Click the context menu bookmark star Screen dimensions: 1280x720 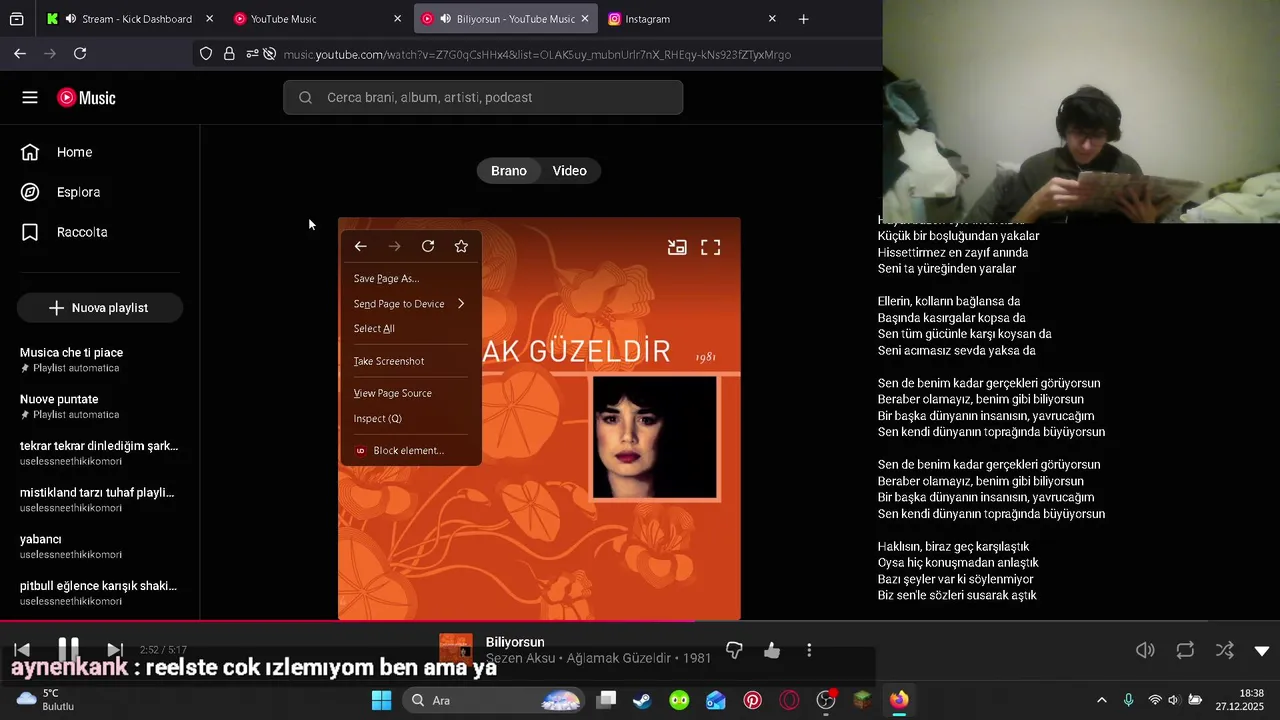click(461, 246)
